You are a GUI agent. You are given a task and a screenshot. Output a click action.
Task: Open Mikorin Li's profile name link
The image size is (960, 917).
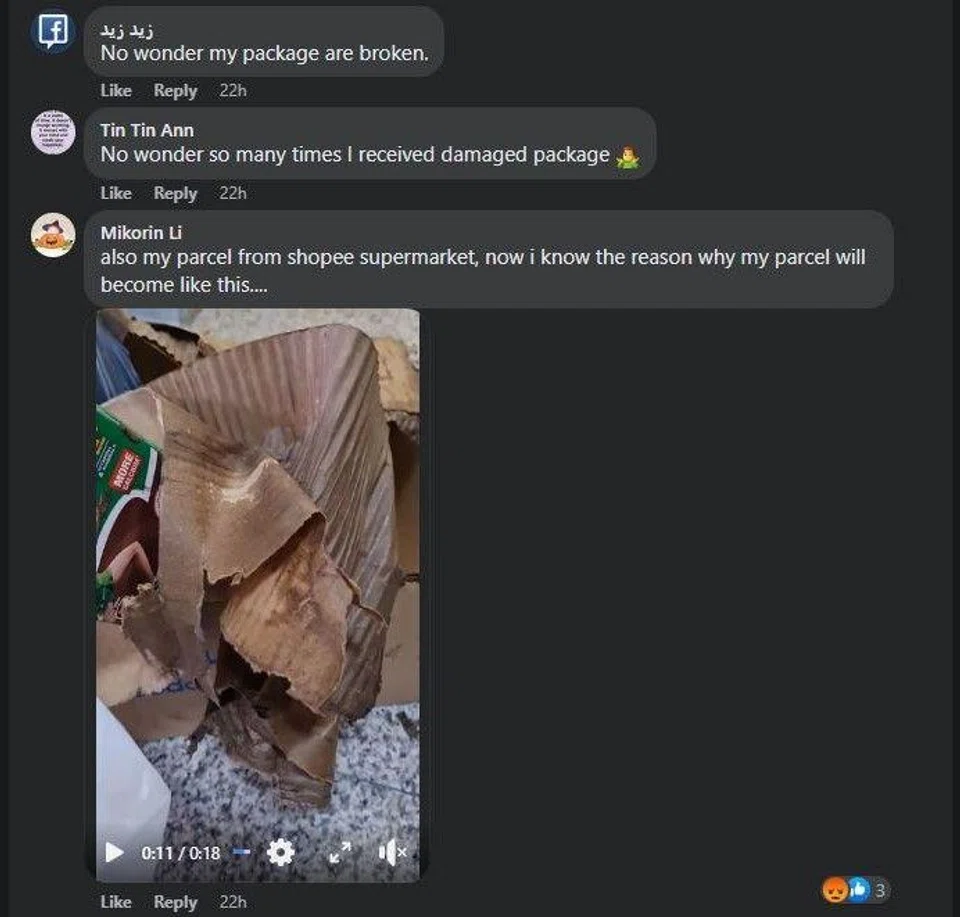click(x=141, y=233)
